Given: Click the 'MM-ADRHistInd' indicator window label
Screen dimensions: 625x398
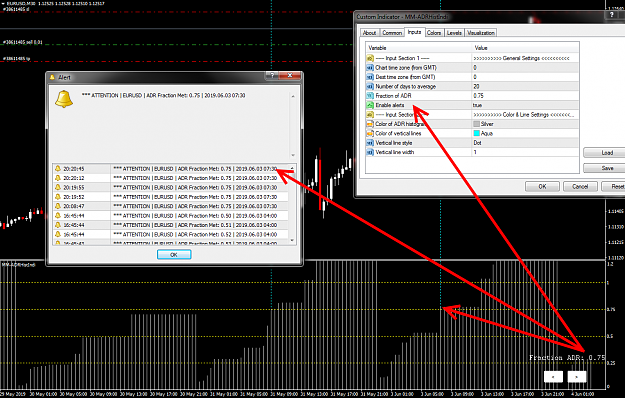Looking at the screenshot, I should coord(18,265).
